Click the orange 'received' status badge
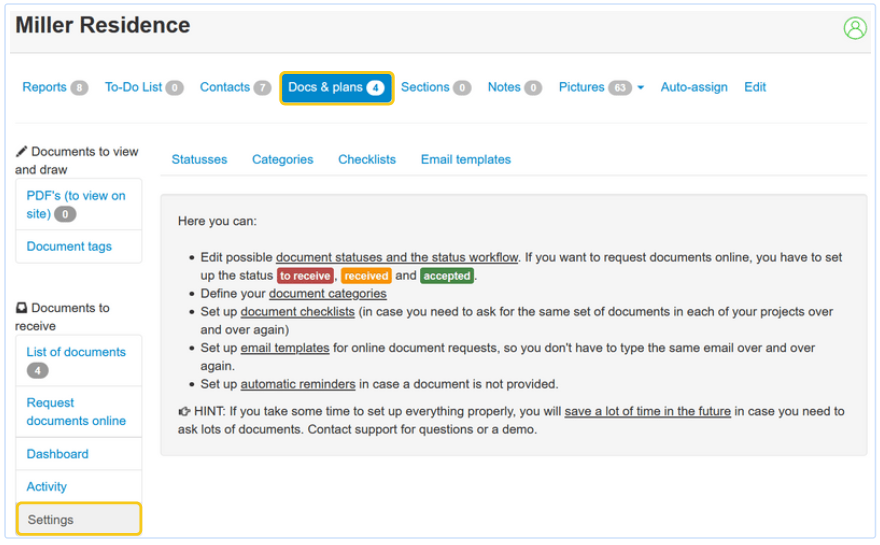The width and height of the screenshot is (880, 545). tap(366, 276)
